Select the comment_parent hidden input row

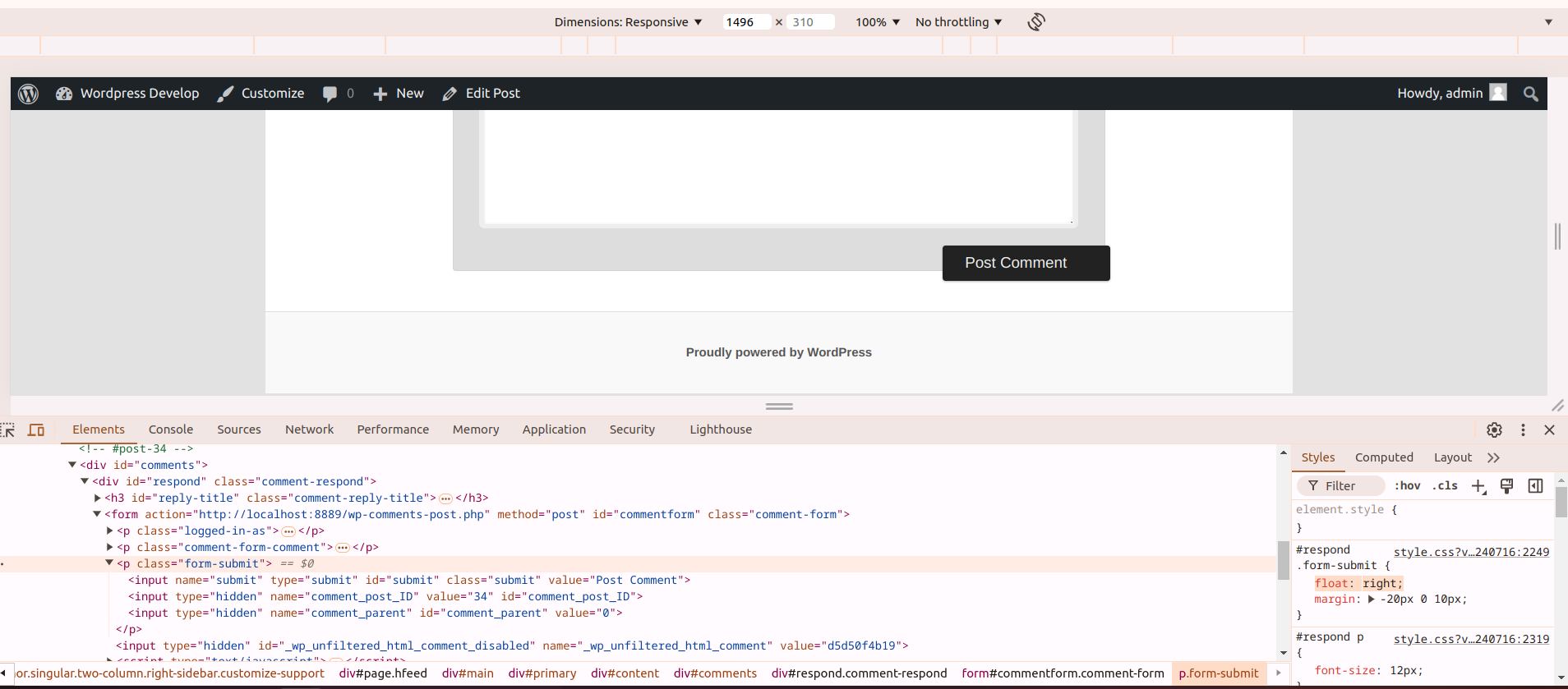tap(376, 613)
